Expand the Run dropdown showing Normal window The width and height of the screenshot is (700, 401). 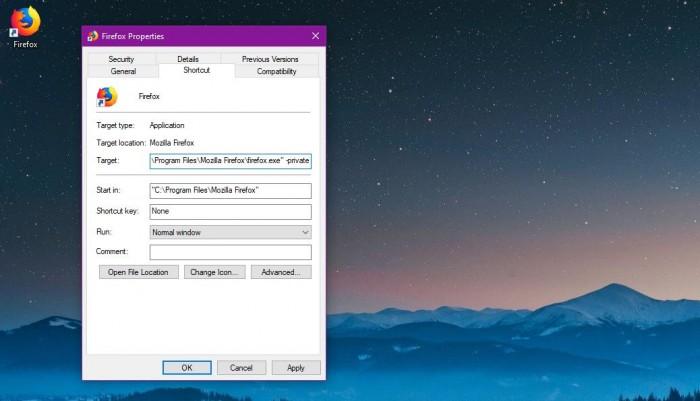pyautogui.click(x=230, y=232)
